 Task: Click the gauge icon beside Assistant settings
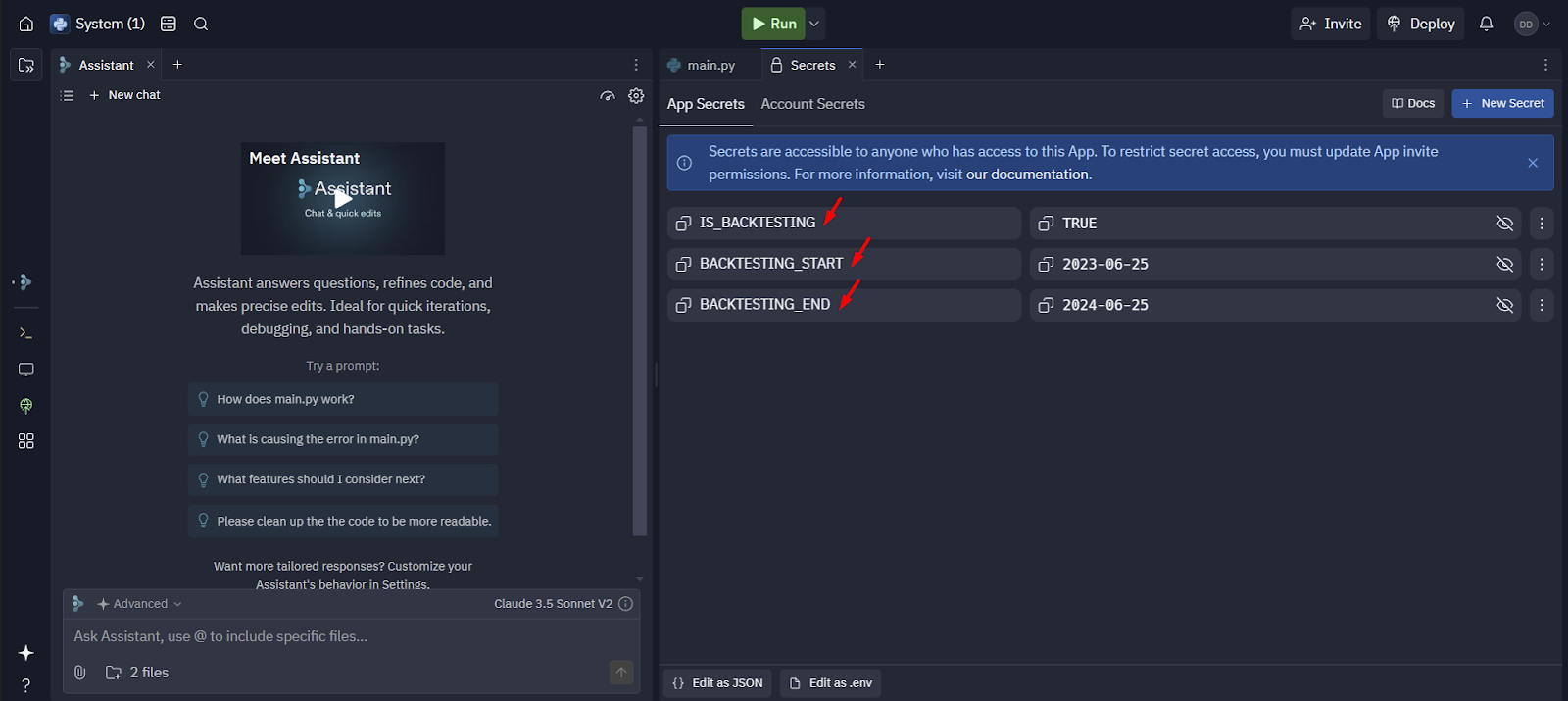tap(608, 95)
